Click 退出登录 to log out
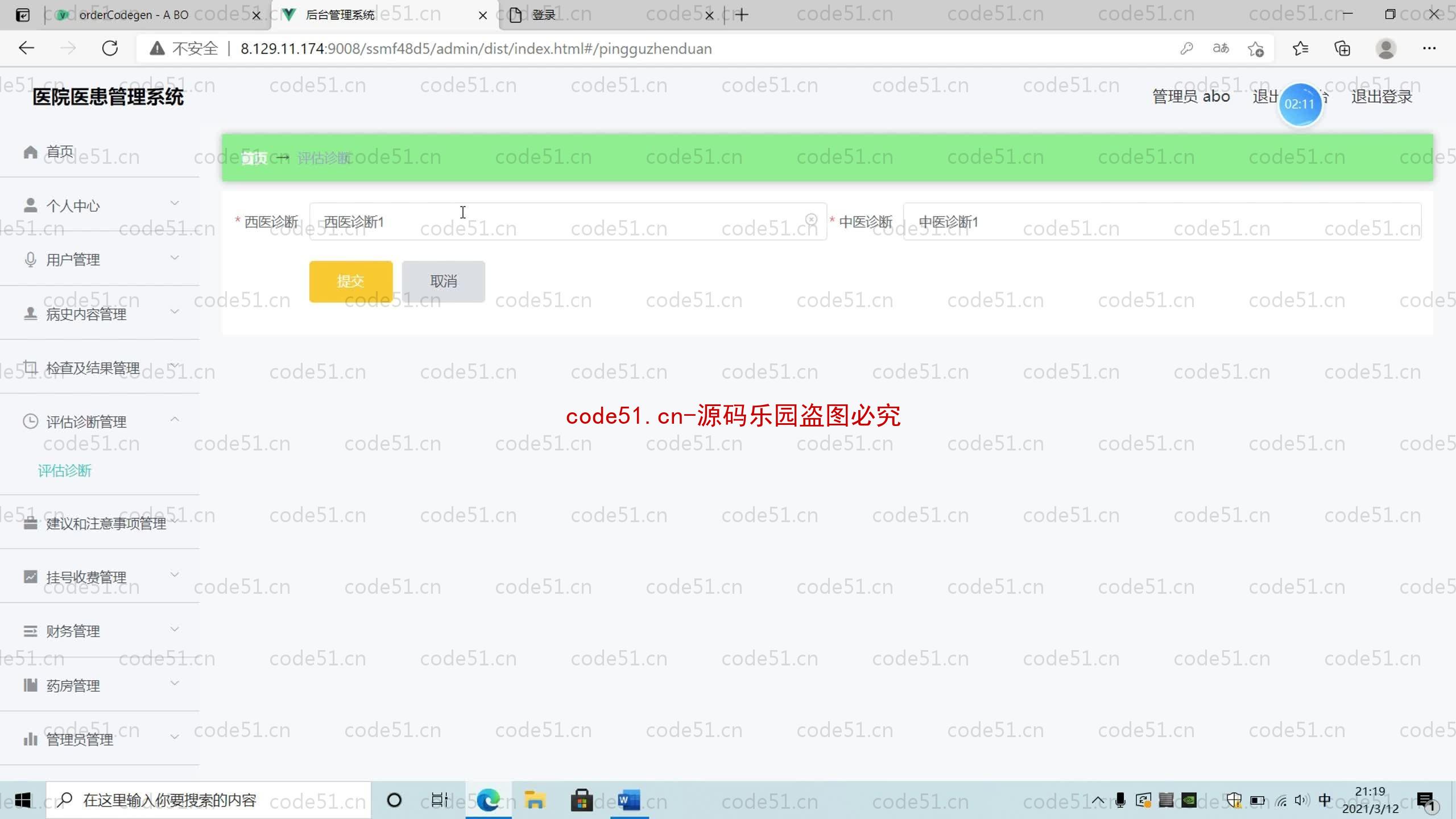1456x819 pixels. (x=1381, y=97)
